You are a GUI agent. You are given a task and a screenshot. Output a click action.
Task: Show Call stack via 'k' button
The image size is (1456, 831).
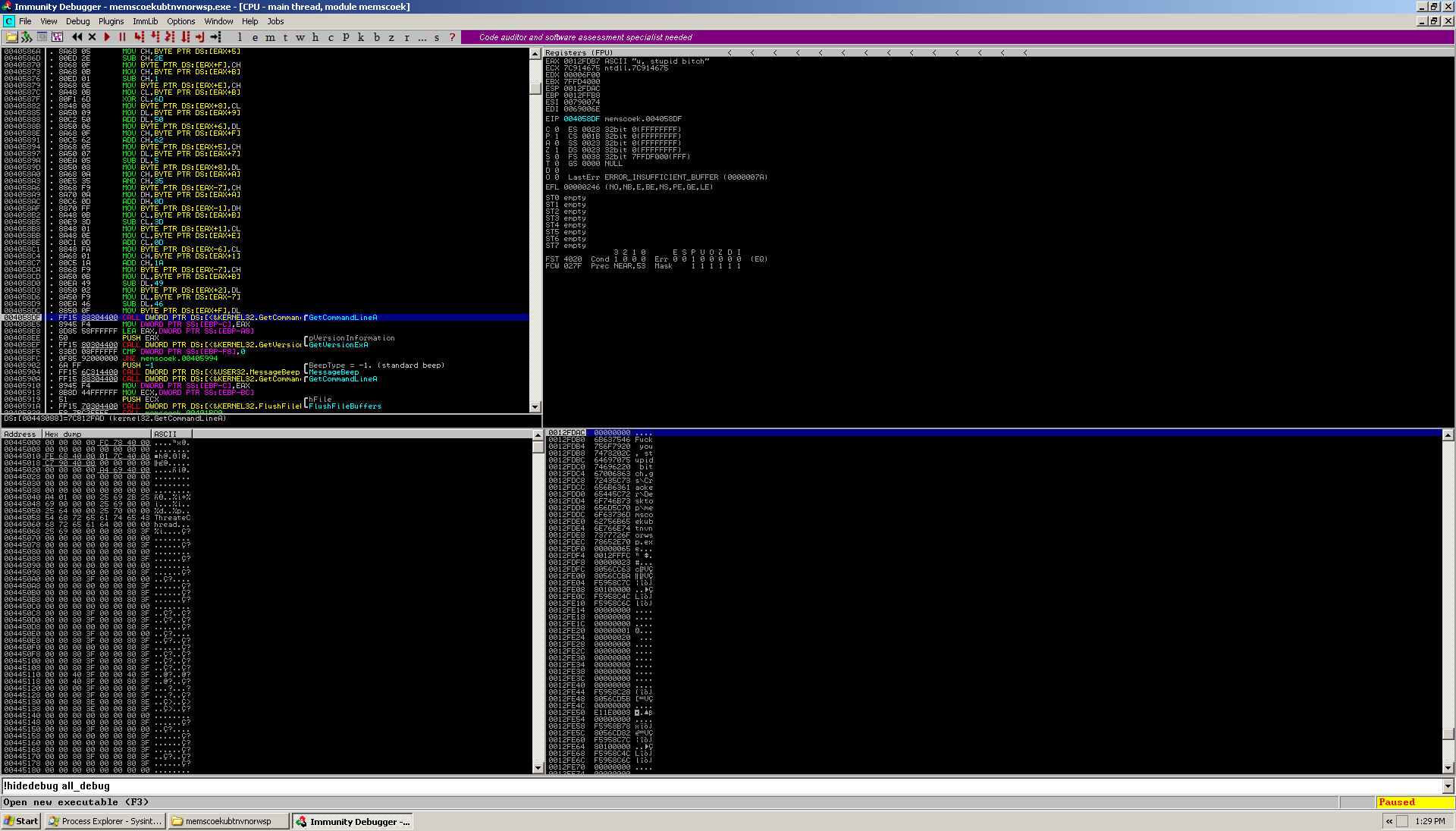361,37
